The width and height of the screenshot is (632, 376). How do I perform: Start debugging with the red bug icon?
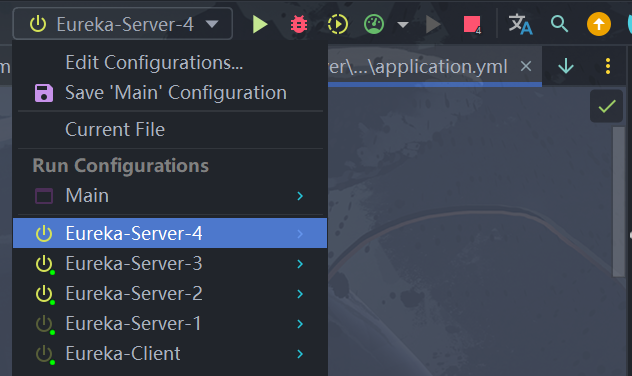(299, 24)
